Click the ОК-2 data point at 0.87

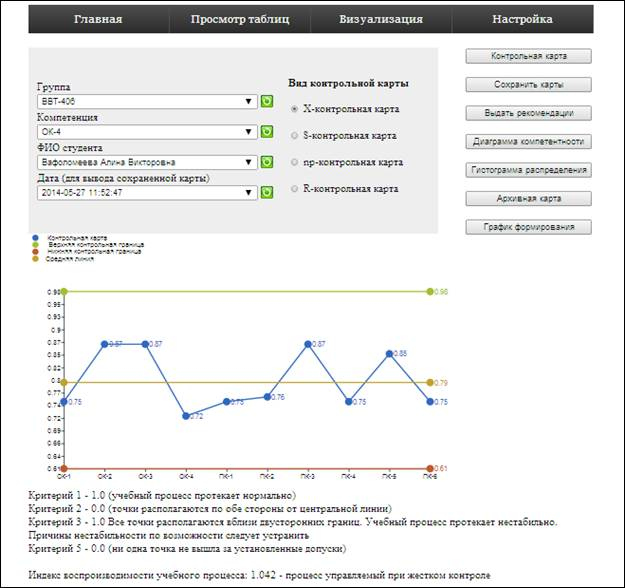[104, 344]
